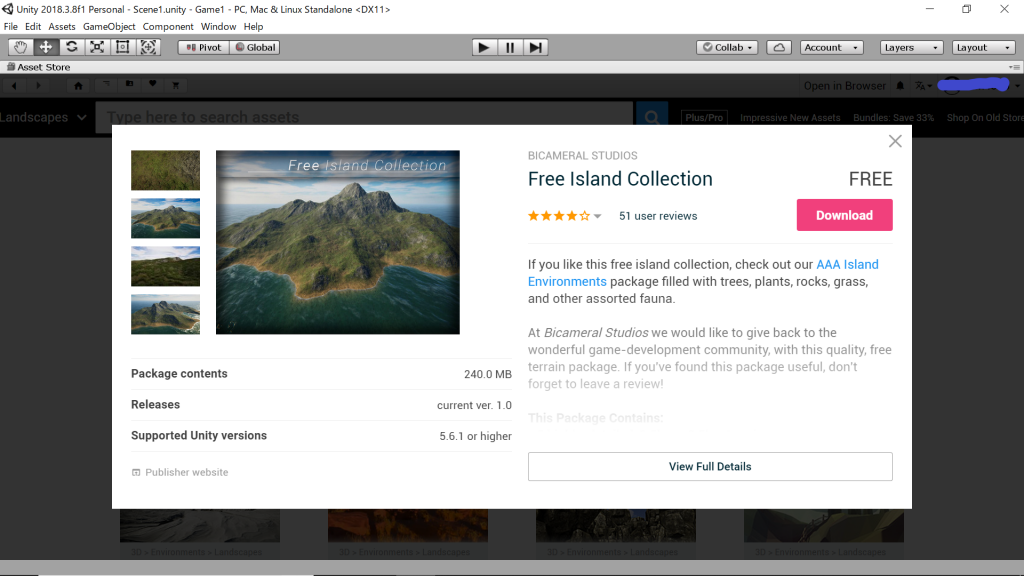Open the shopping cart icon

tap(176, 85)
